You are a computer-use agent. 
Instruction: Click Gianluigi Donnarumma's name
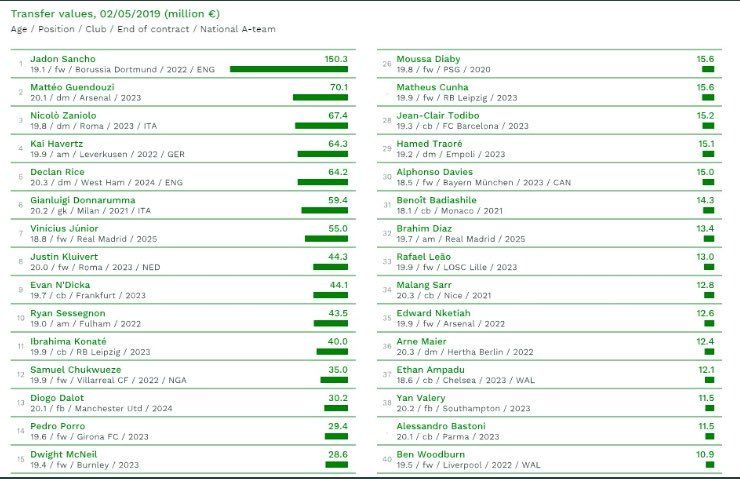coord(82,200)
